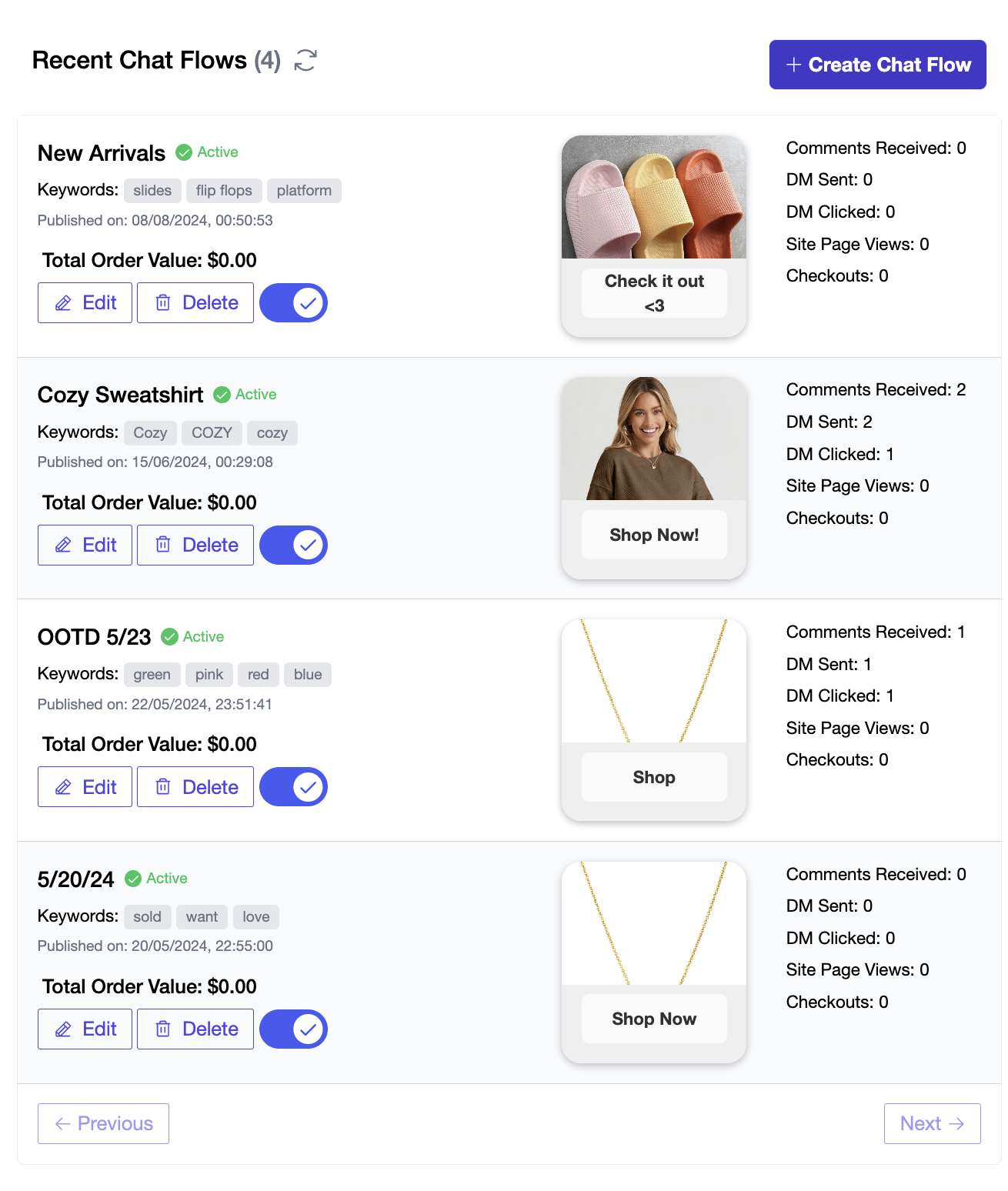Click the refresh icon beside Recent Chat Flows
The image size is (1008, 1191).
pos(305,60)
